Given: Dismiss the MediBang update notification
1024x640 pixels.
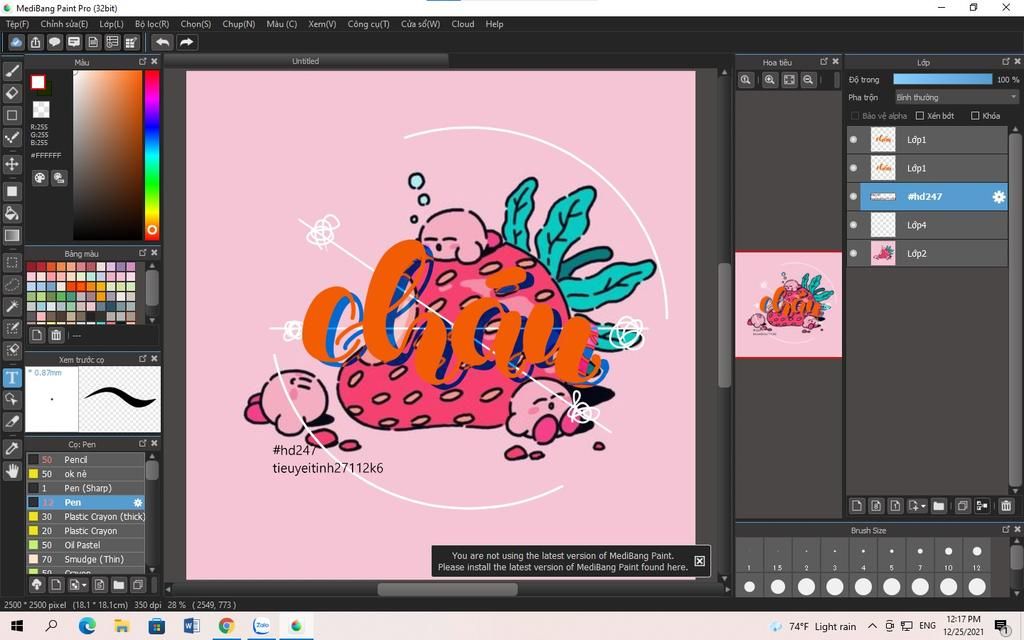Looking at the screenshot, I should click(x=699, y=561).
